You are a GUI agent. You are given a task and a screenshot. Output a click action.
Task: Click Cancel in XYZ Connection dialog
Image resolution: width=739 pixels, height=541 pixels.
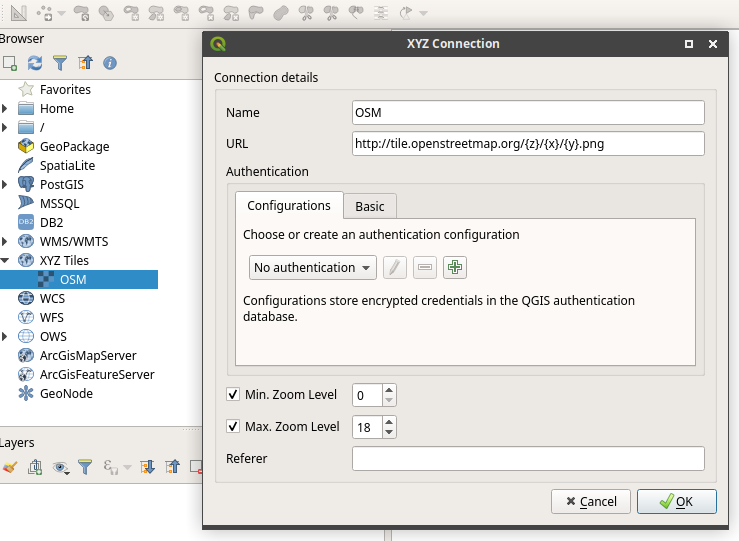591,501
